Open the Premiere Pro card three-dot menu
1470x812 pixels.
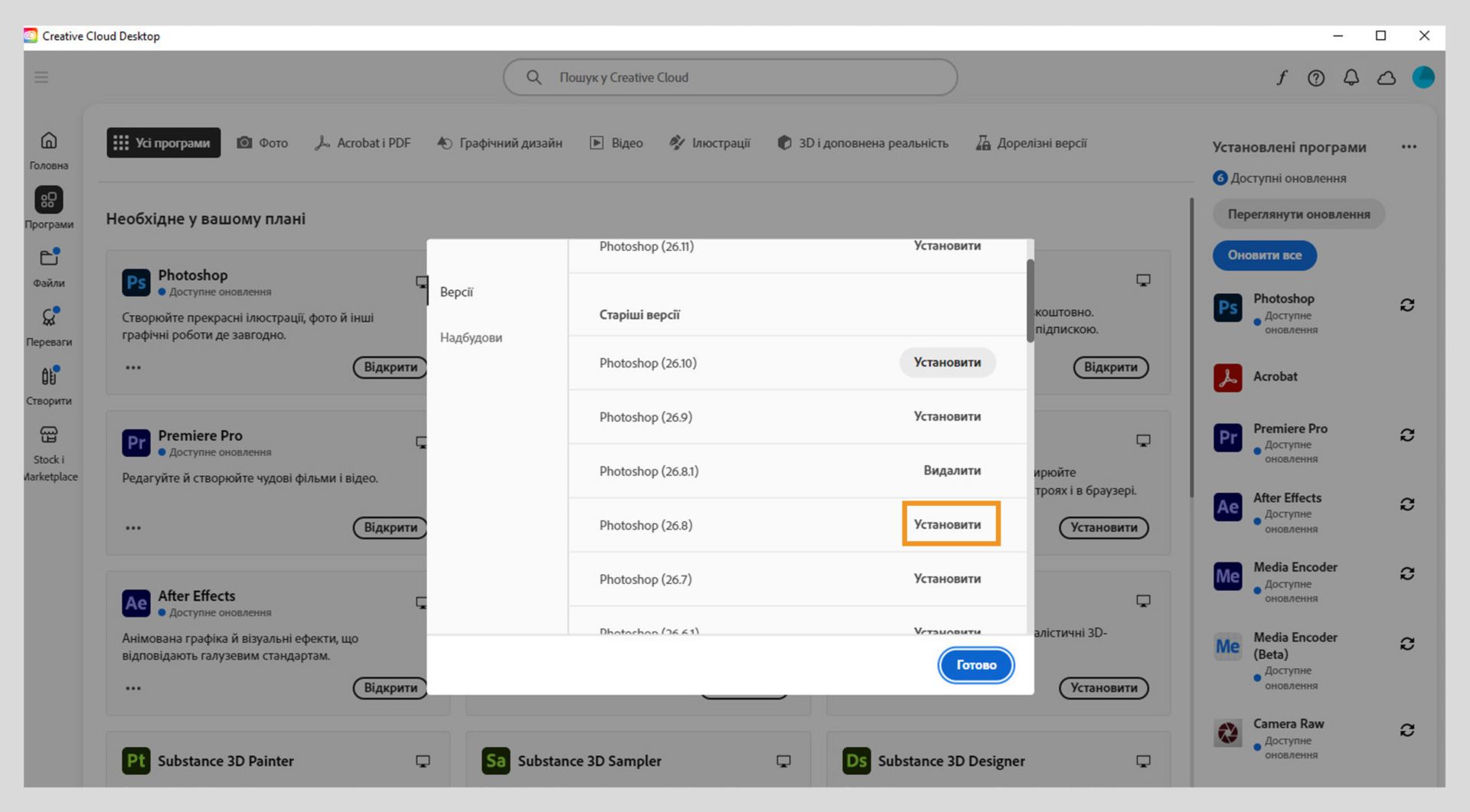coord(133,528)
